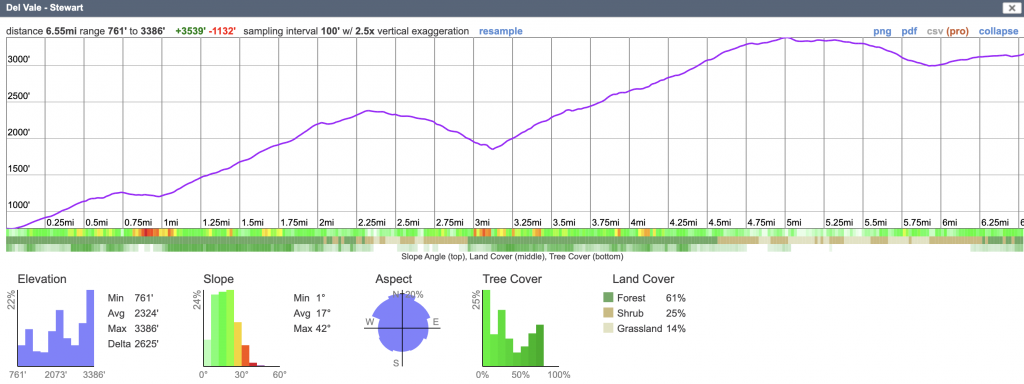Click the profile valley near 3mi
Viewport: 1024px width, 384px height.
pos(492,148)
